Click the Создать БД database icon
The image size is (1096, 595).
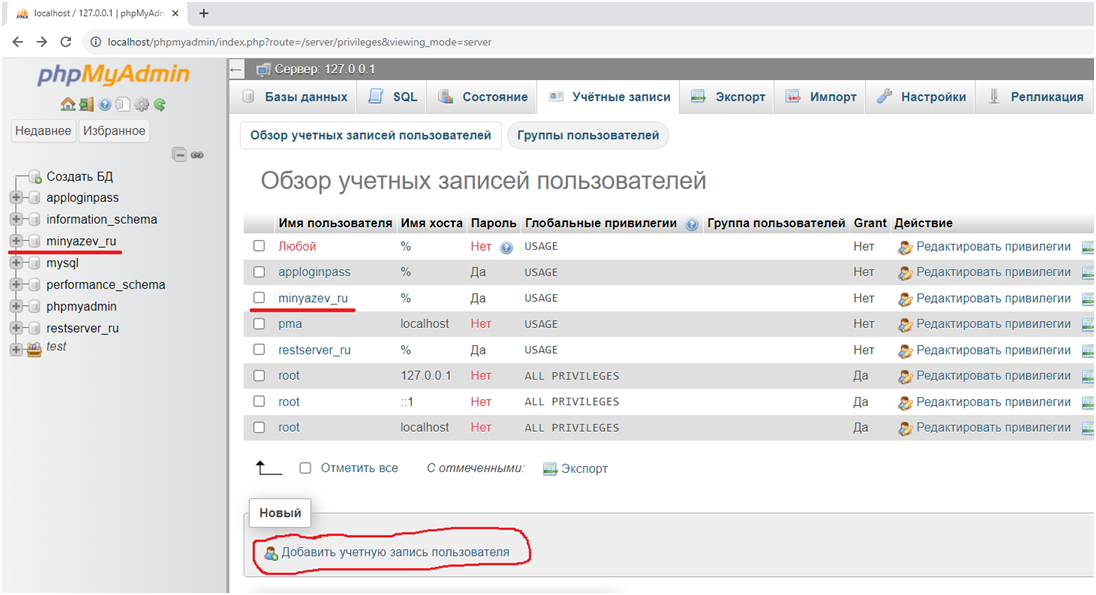pyautogui.click(x=34, y=177)
